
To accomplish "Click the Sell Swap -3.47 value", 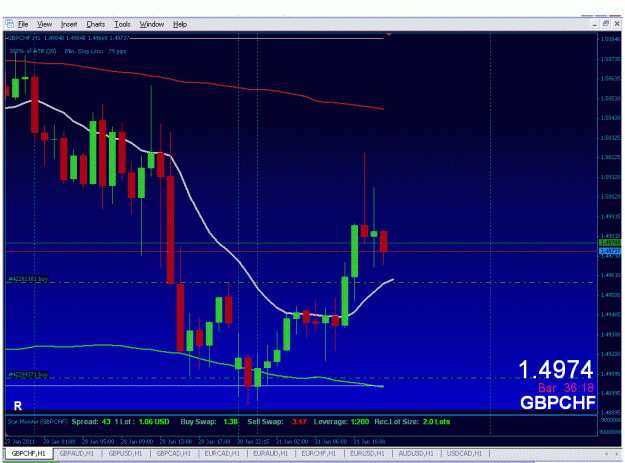I will pyautogui.click(x=298, y=422).
